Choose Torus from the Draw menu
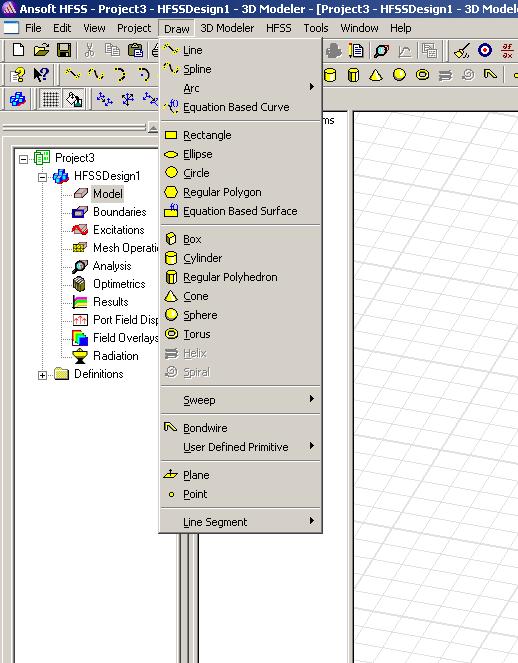Image resolution: width=518 pixels, height=663 pixels. [x=240, y=334]
